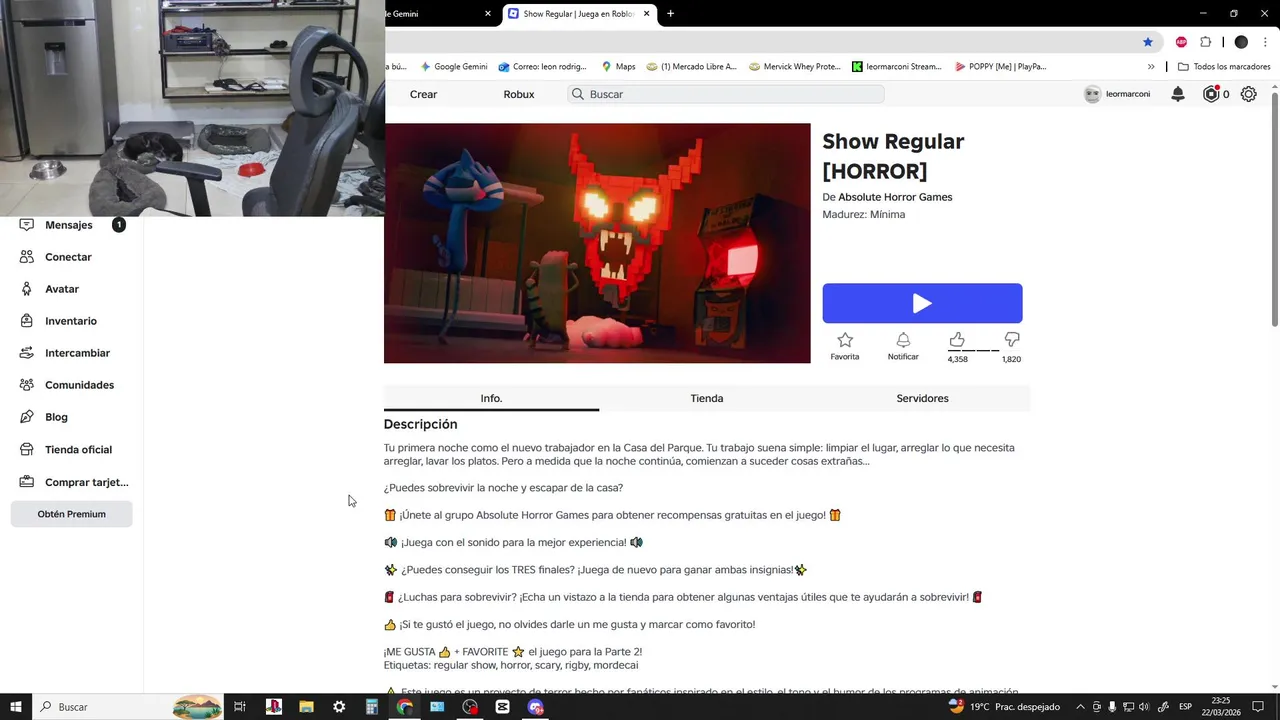
Task: Switch to the Gemini browser tab
Action: 435,14
